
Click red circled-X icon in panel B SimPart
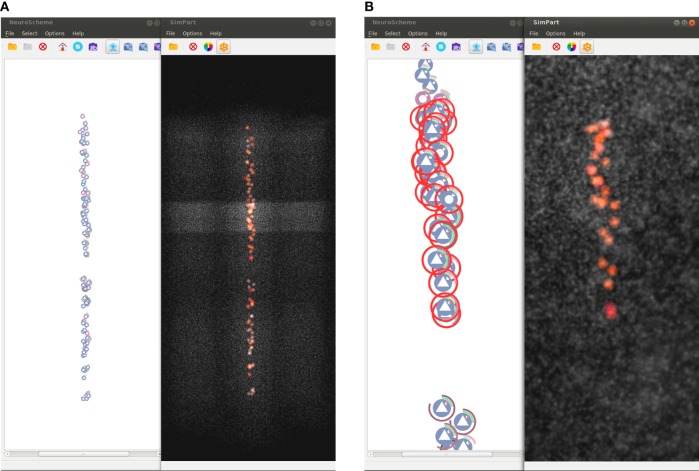pos(556,46)
